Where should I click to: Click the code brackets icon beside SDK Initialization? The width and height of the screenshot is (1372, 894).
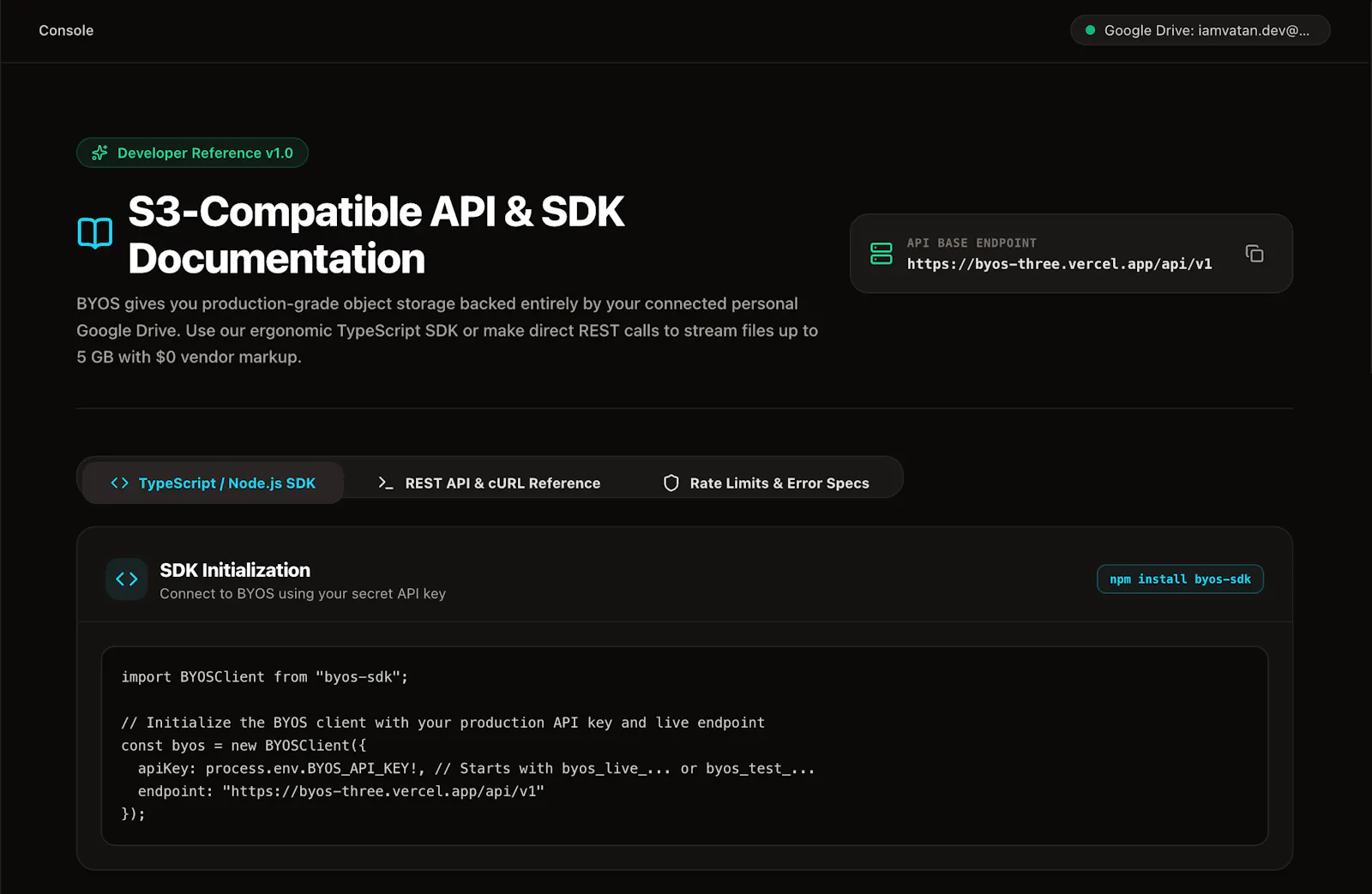pyautogui.click(x=127, y=579)
